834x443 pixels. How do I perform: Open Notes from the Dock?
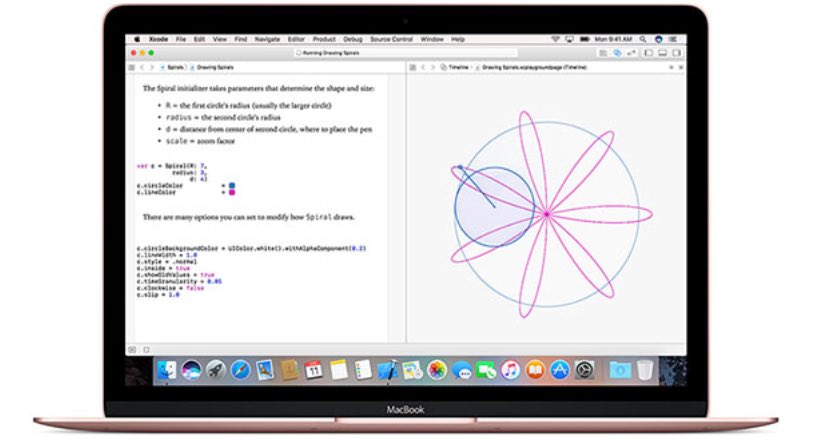click(338, 369)
